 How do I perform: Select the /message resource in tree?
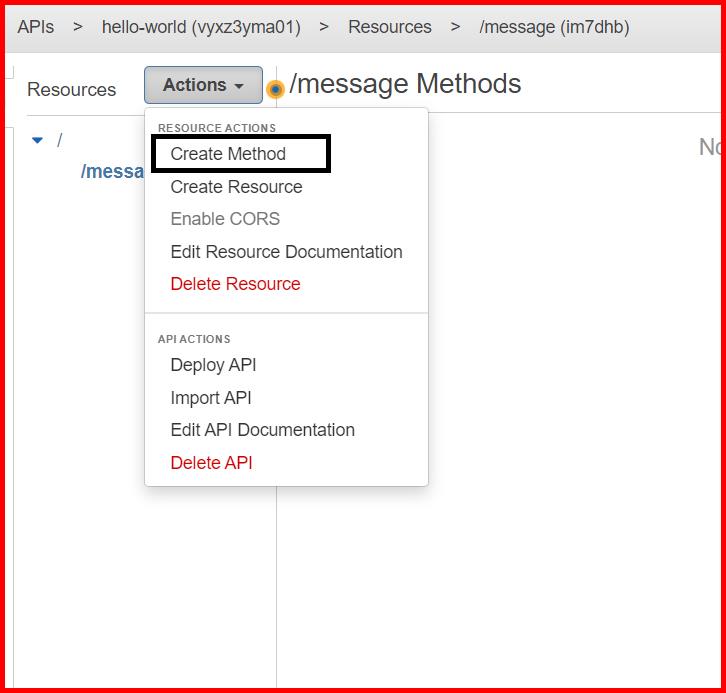point(113,171)
